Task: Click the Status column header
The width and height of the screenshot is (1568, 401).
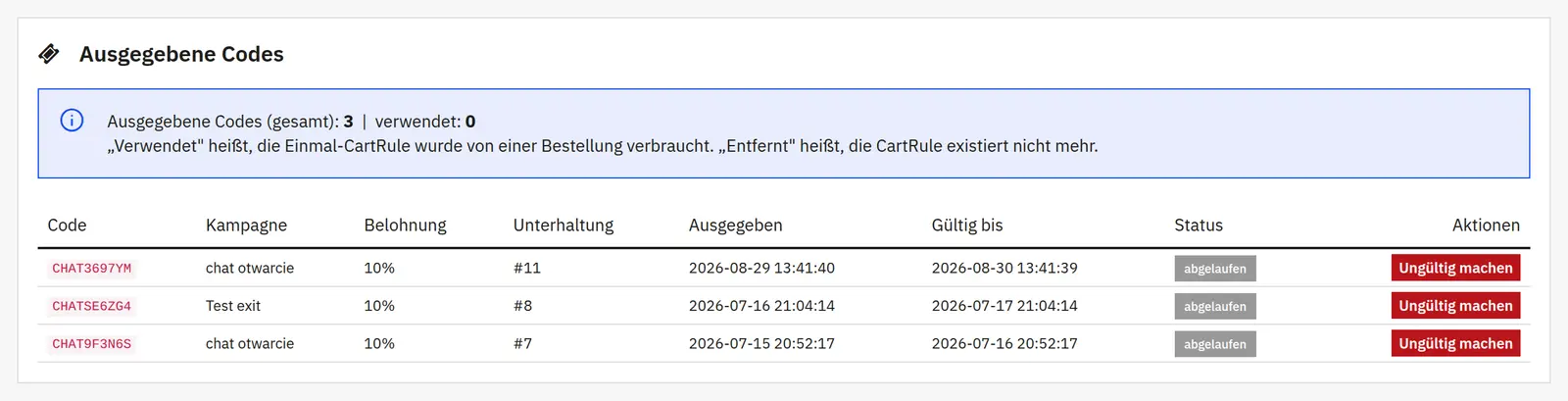Action: coord(1199,226)
